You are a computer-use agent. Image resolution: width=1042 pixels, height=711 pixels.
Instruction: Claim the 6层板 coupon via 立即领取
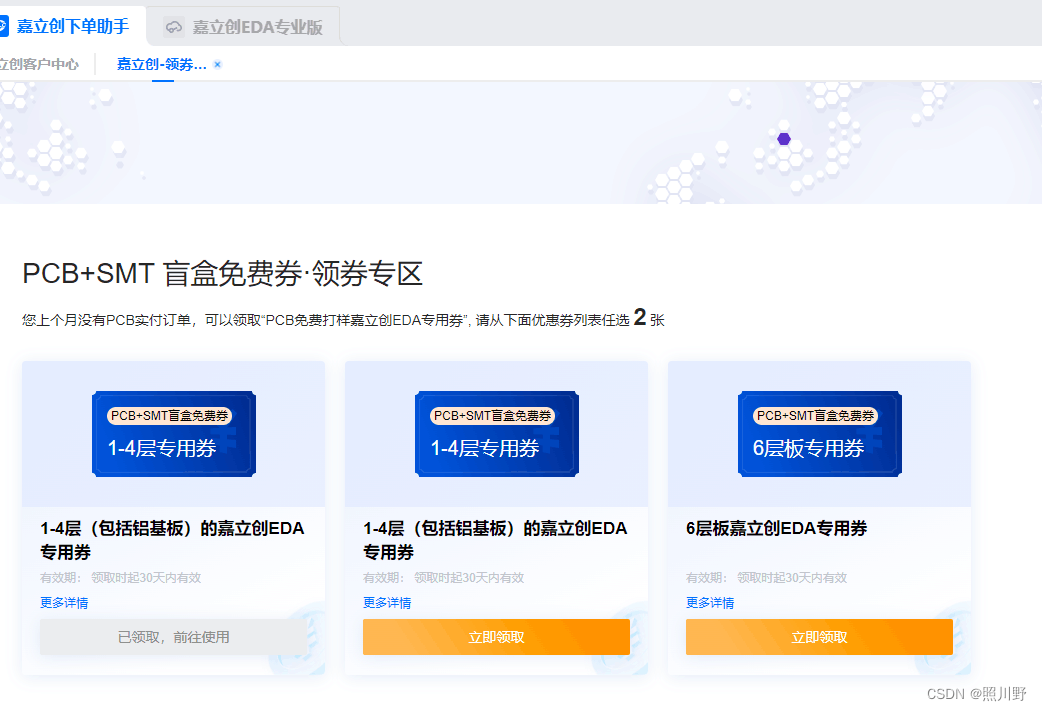click(819, 637)
